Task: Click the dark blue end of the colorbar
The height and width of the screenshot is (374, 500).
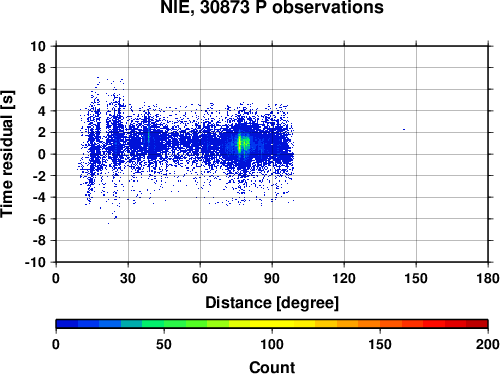Action: (67, 324)
